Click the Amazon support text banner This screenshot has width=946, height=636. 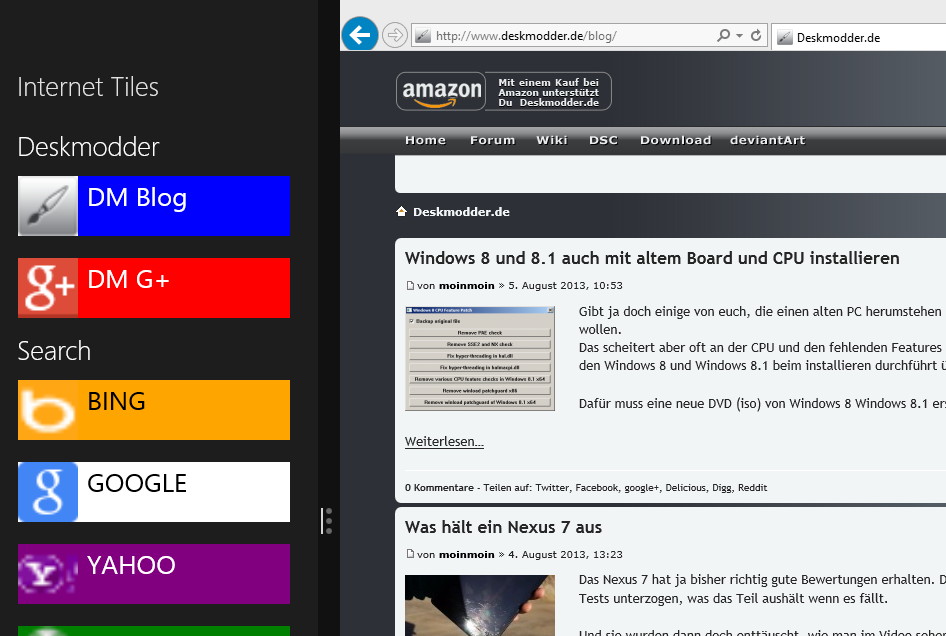(x=548, y=92)
